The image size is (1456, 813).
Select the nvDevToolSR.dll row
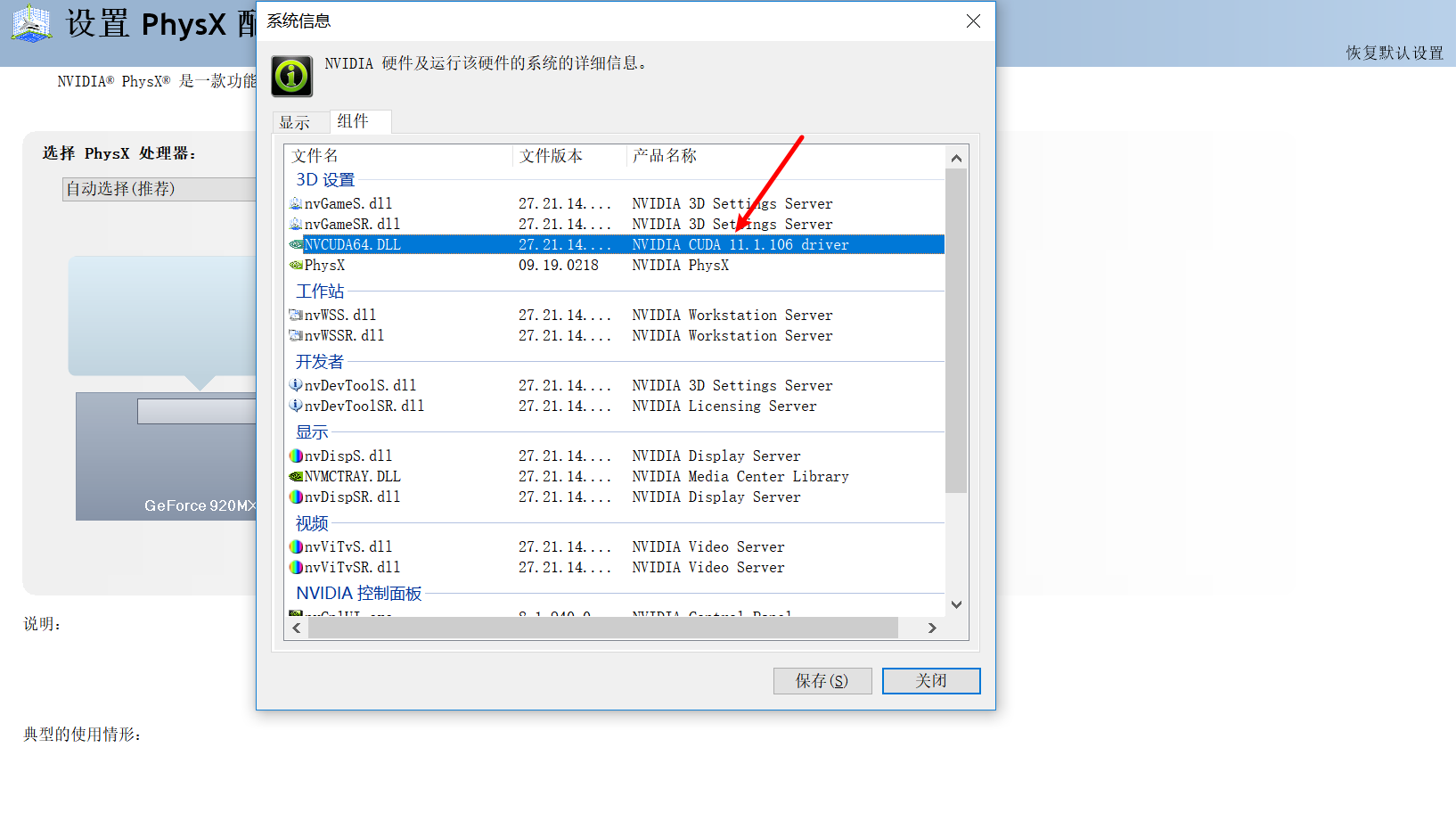point(616,406)
